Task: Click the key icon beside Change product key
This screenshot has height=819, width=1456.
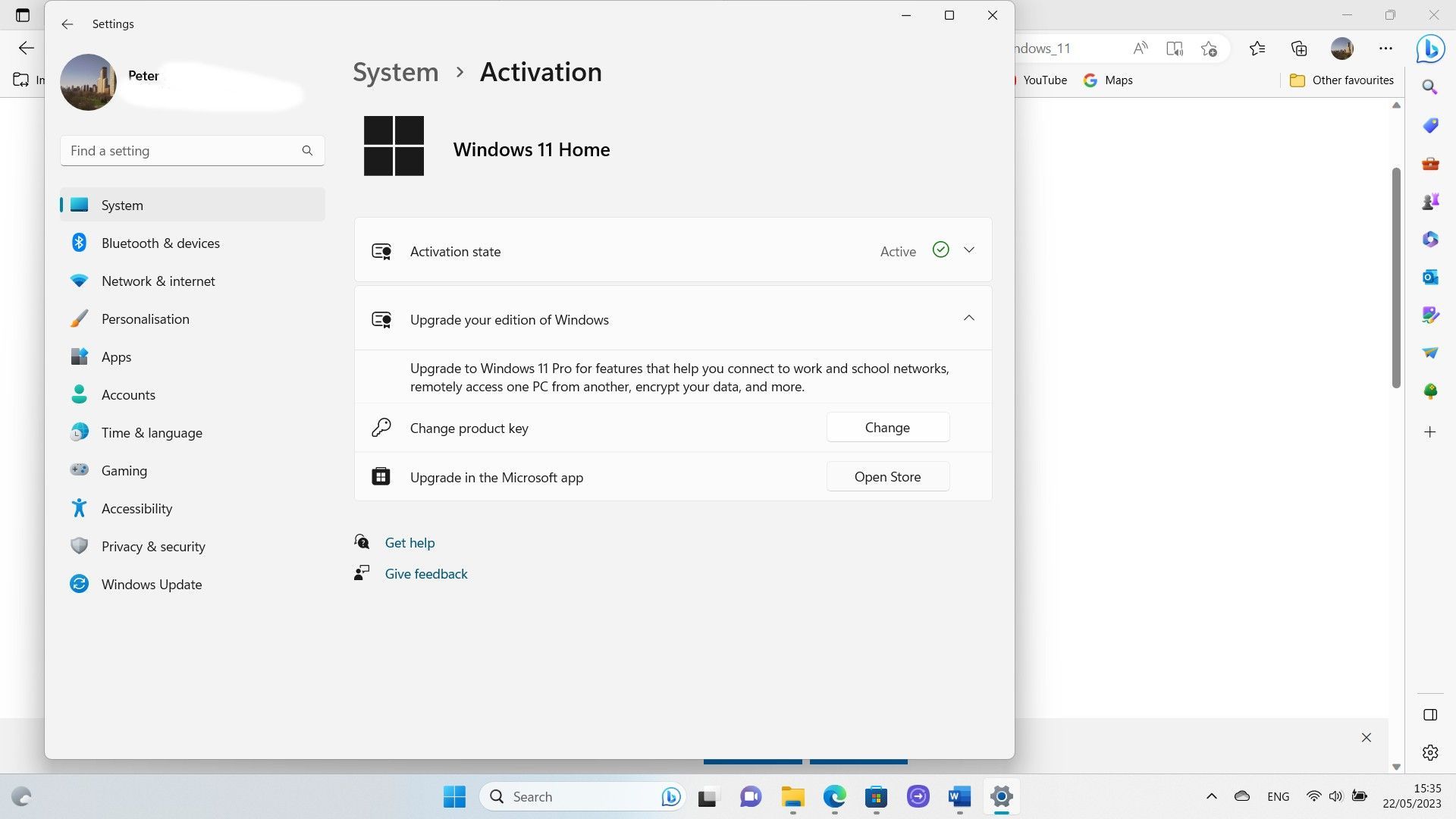Action: [x=381, y=428]
